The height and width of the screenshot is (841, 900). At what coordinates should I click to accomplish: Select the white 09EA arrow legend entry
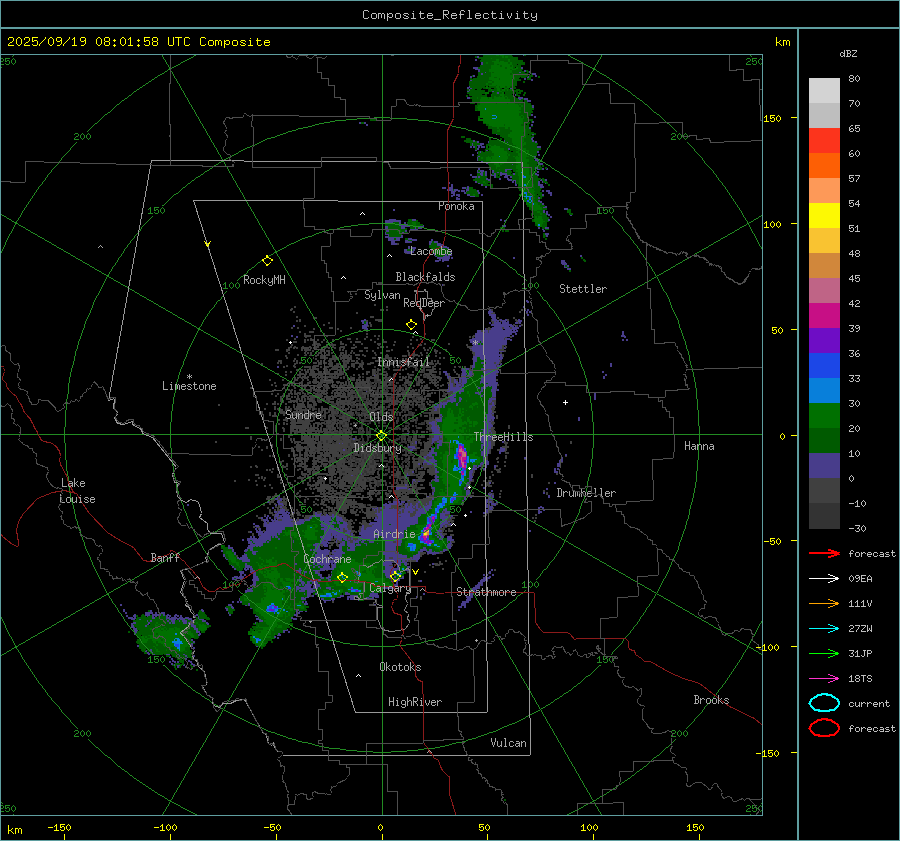pos(823,578)
